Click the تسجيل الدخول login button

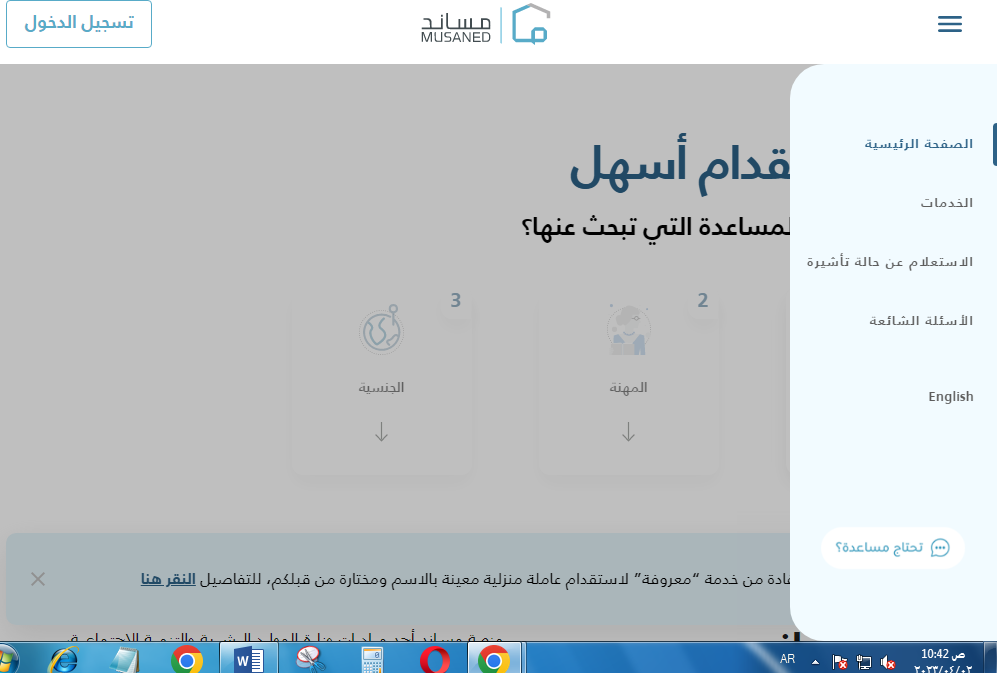[x=79, y=24]
